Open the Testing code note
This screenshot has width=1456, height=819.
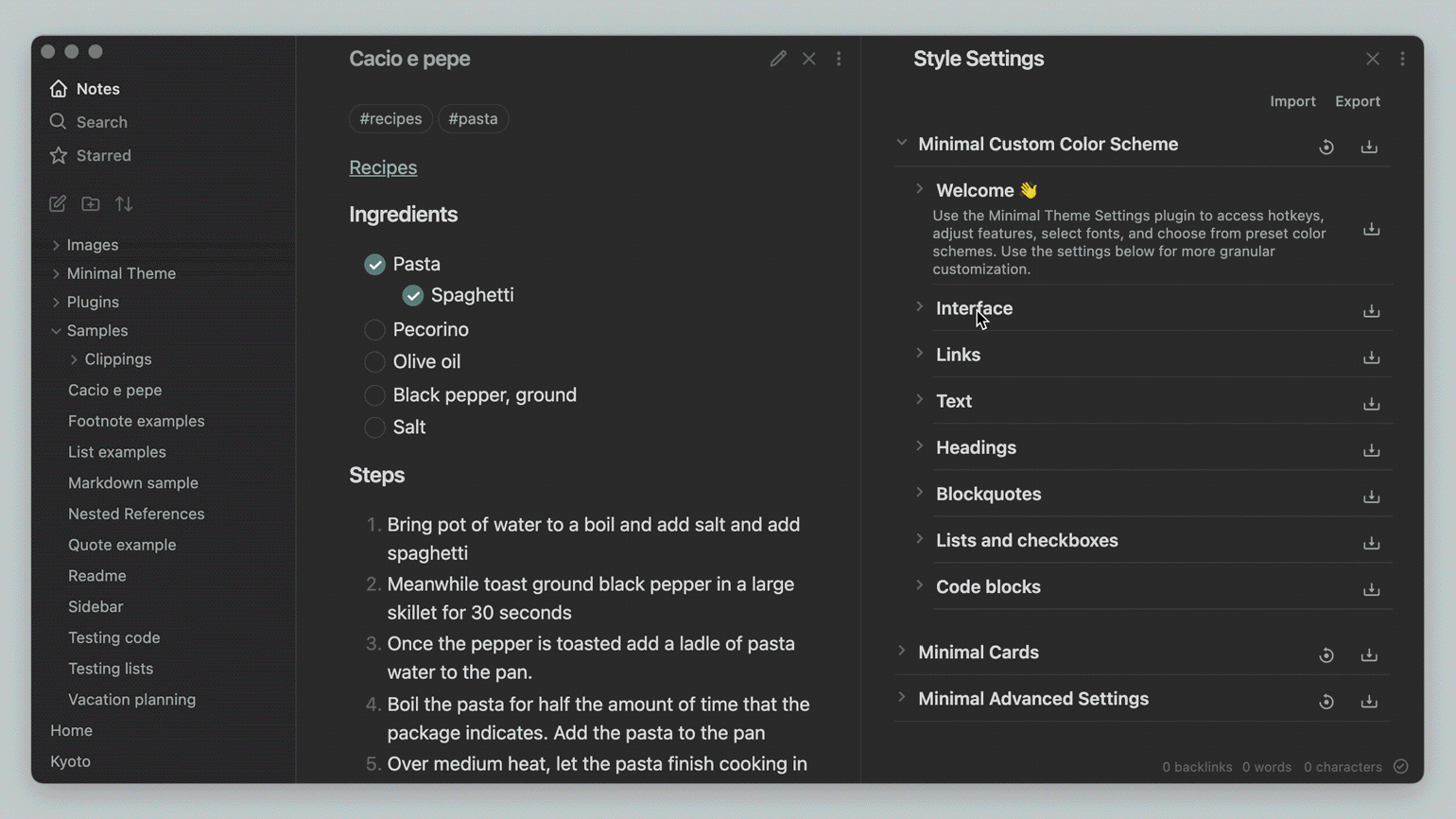pos(113,638)
